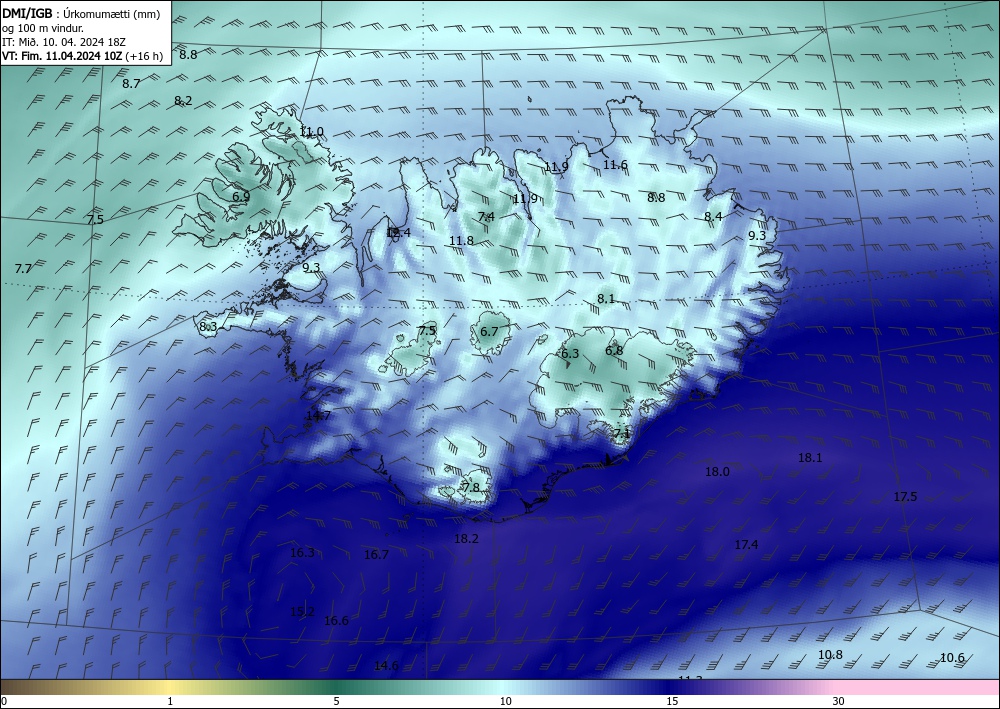Image resolution: width=1000 pixels, height=709 pixels.
Task: Click the 18.0 value over the southeast sea
Action: point(717,472)
